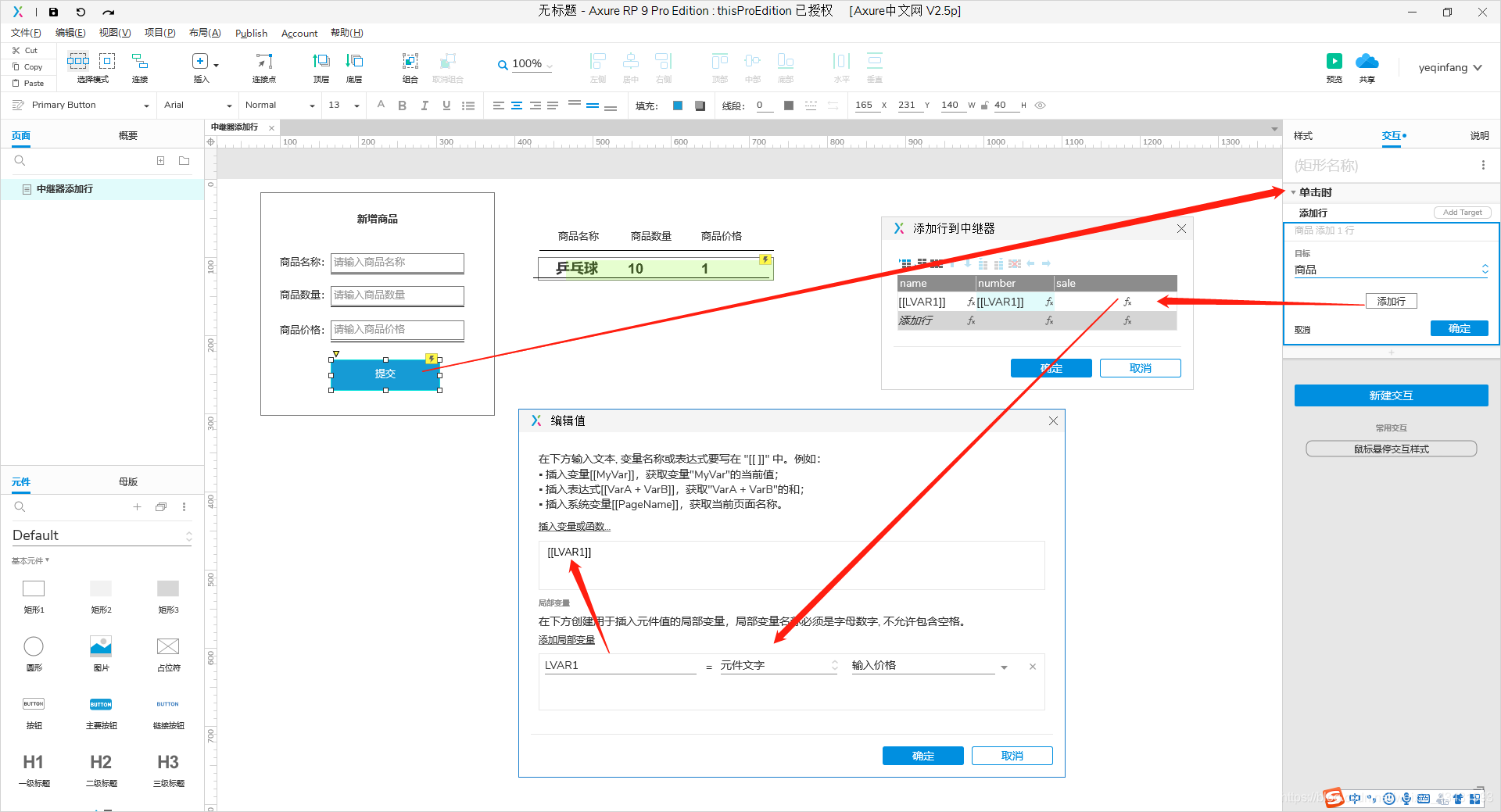Screen dimensions: 1501x812
Task: Open the font size 13 dropdown
Action: pyautogui.click(x=357, y=106)
